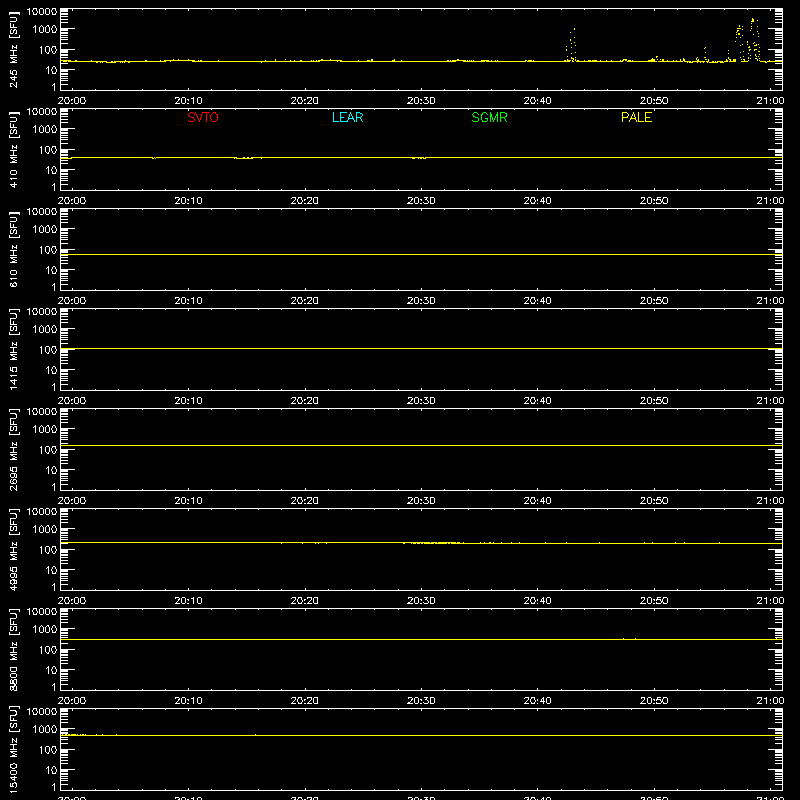
Task: Select the 245 MHz [SFU] axis label
Action: tap(13, 49)
